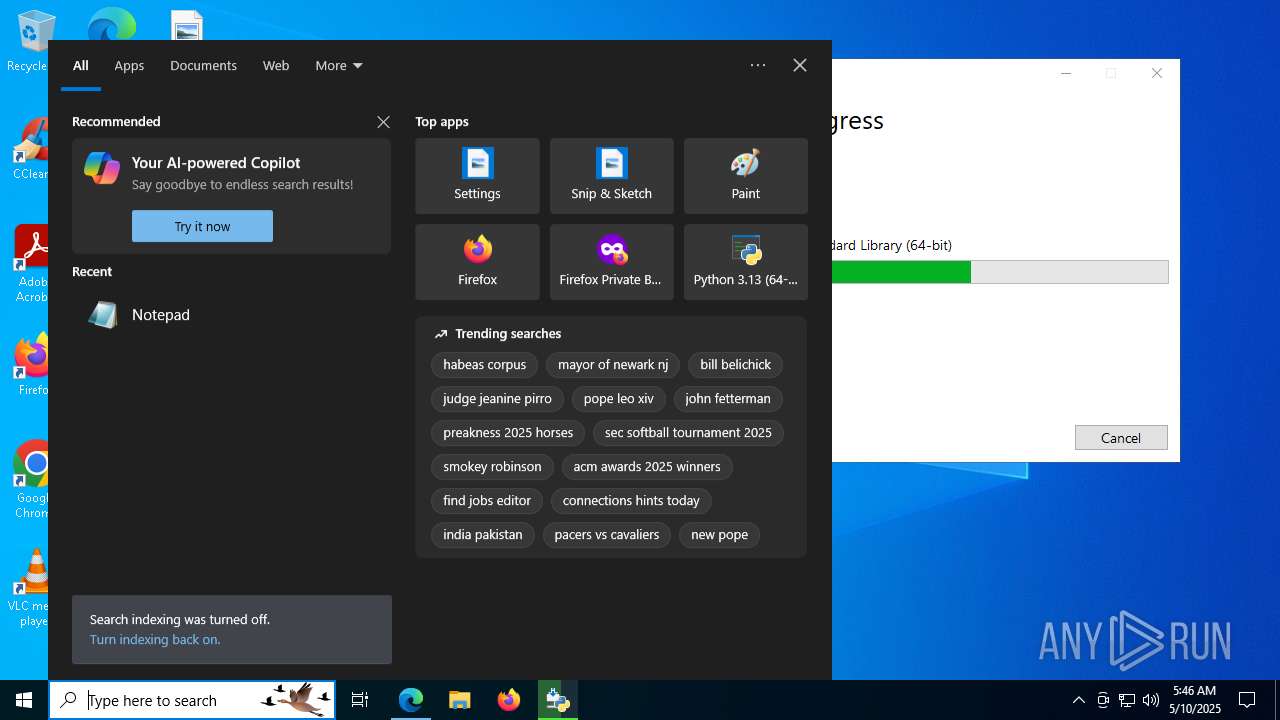
Task: Click Try it now for Copilot
Action: coord(202,226)
